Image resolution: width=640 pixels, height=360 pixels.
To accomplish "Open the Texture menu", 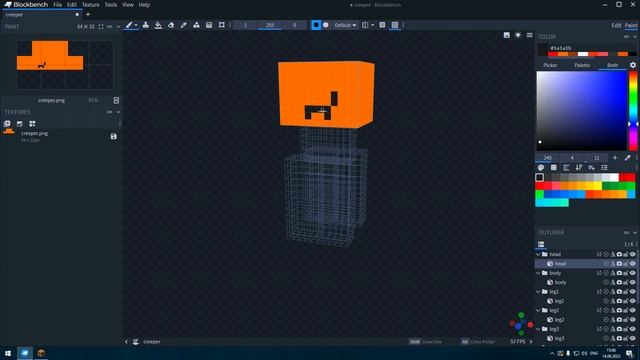I will pos(91,5).
